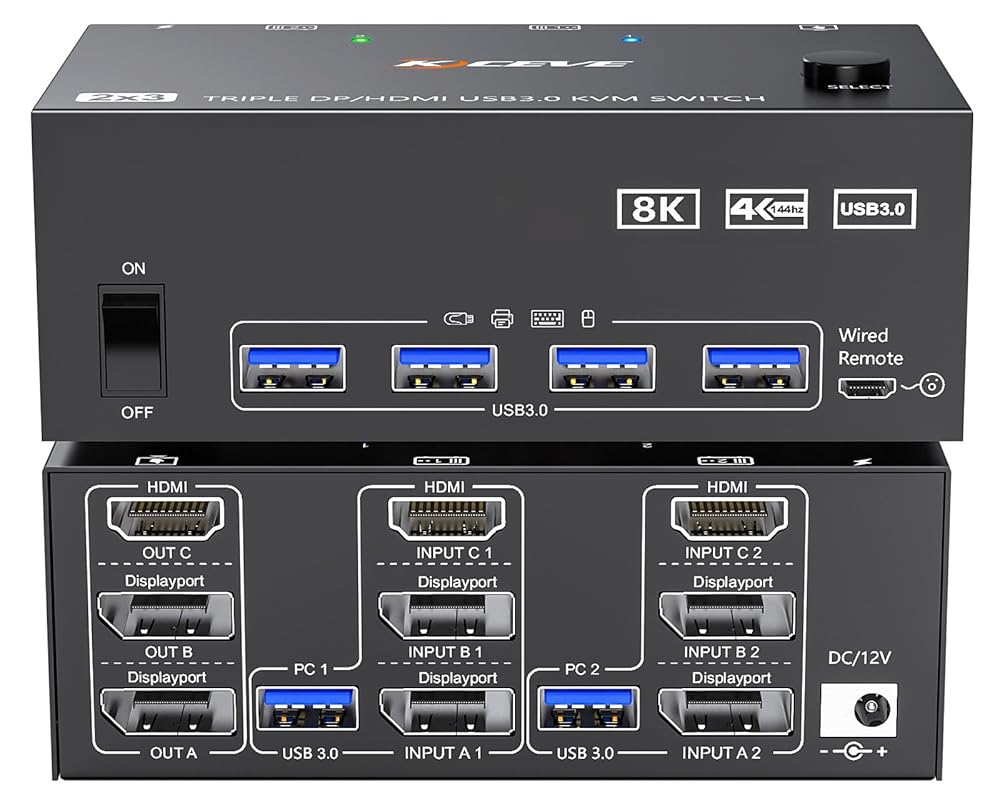The height and width of the screenshot is (800, 1000).
Task: Click the 'OUT C' label
Action: pos(166,553)
